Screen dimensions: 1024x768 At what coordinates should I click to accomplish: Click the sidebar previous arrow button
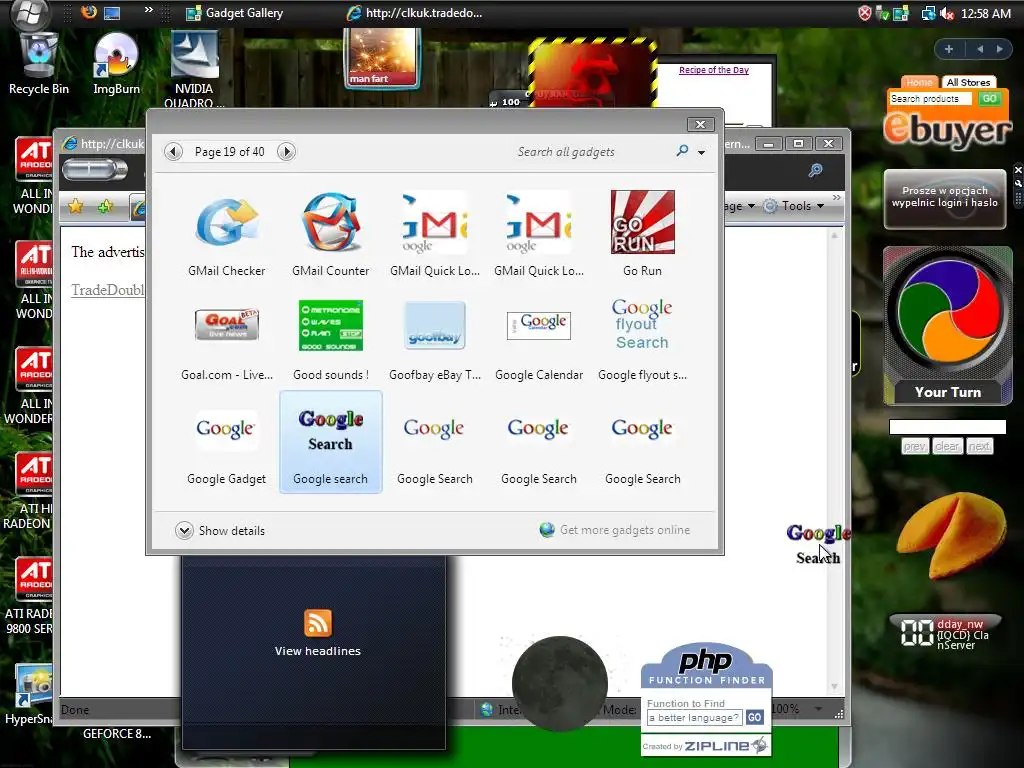pos(980,49)
